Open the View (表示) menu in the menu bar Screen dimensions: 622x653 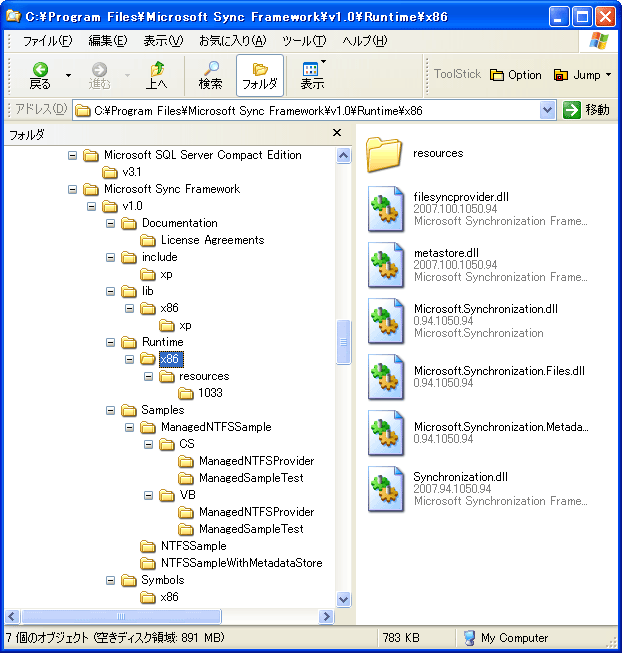coord(163,41)
